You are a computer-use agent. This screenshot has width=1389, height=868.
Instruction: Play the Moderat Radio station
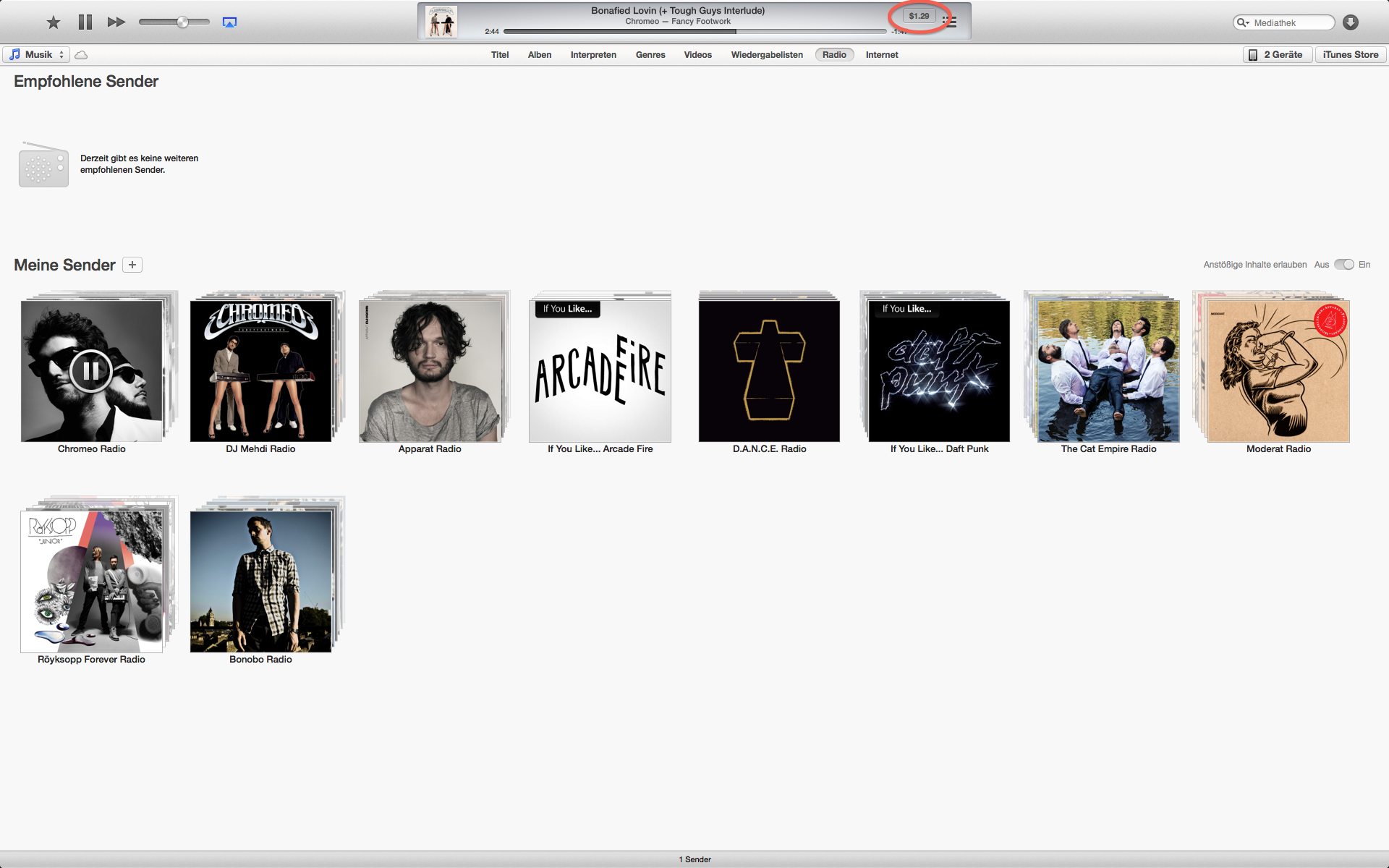coord(1278,371)
